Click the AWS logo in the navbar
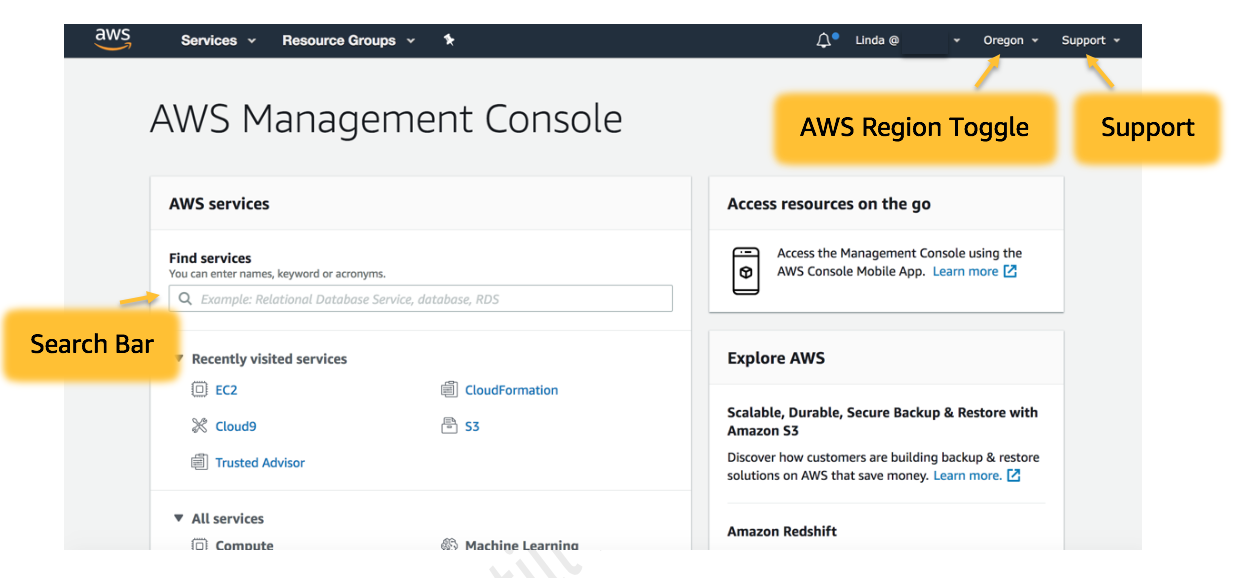Image resolution: width=1239 pixels, height=578 pixels. tap(112, 39)
